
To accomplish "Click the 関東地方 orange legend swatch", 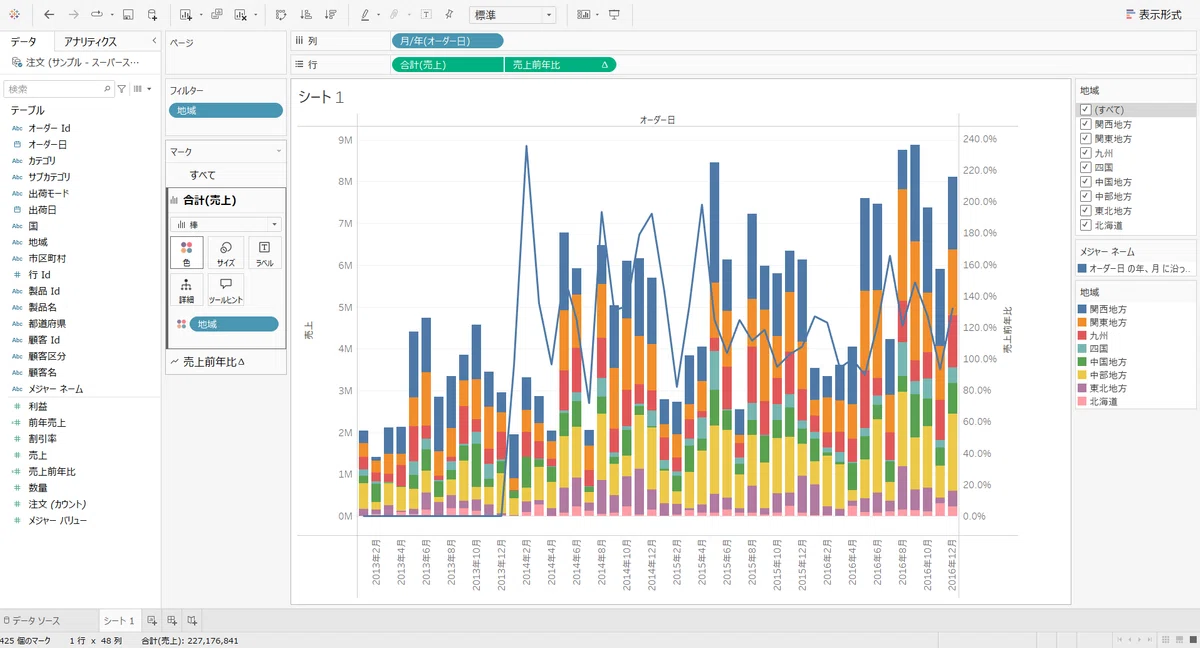I will point(1083,323).
